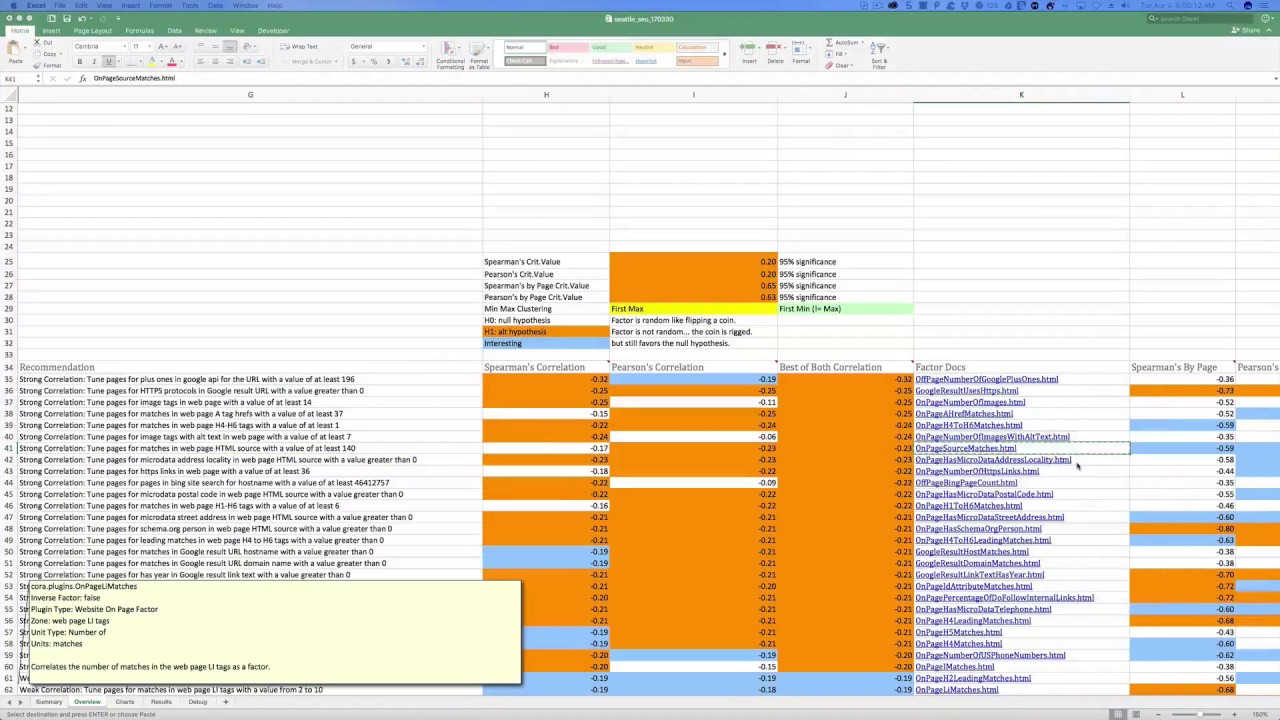
Task: Click the Save icon in title bar
Action: click(67, 18)
